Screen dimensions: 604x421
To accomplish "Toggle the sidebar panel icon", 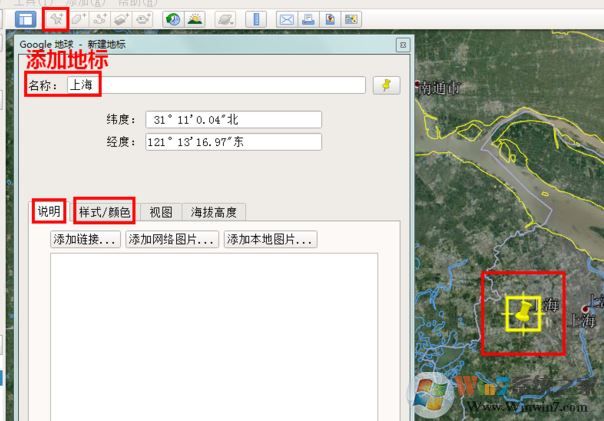I will coord(25,19).
